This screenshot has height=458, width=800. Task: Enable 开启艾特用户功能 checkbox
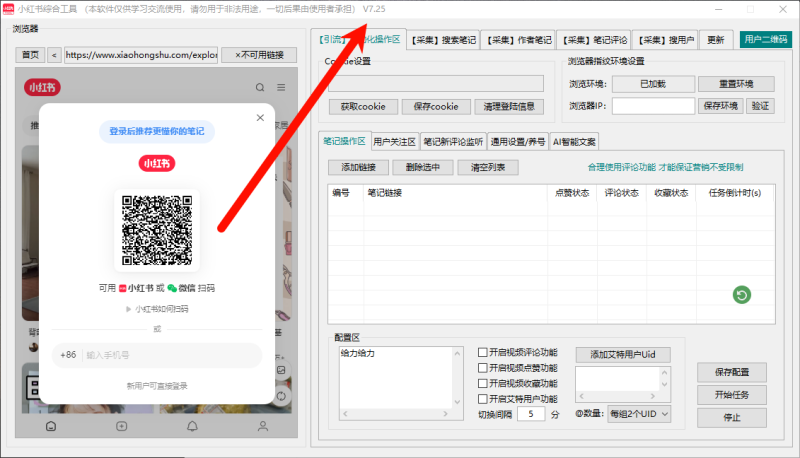click(483, 399)
